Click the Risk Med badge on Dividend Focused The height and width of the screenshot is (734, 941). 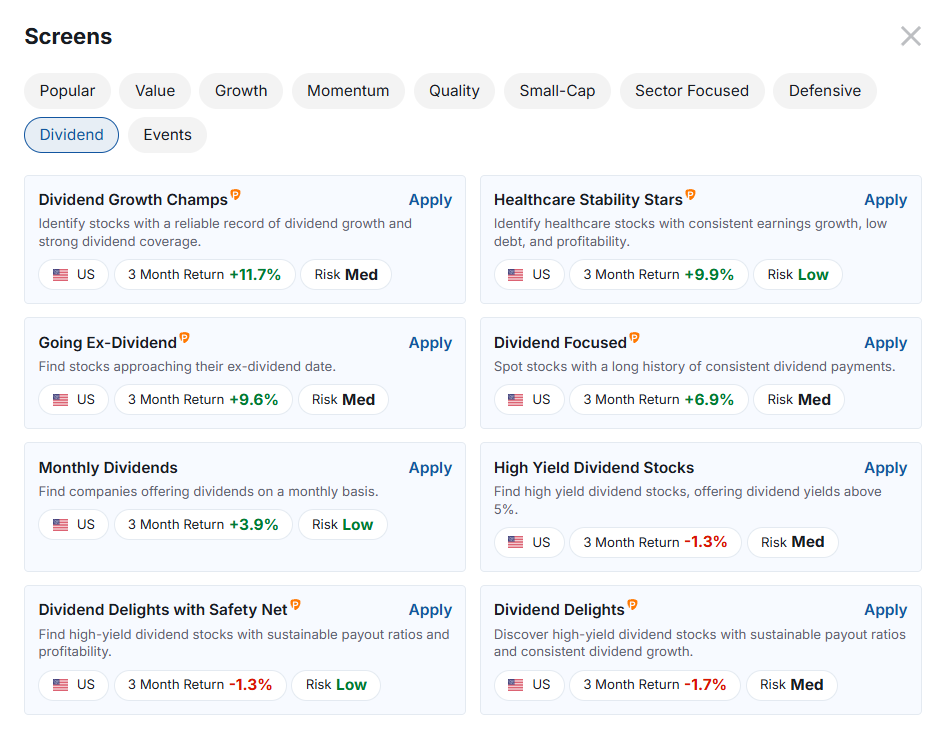[798, 399]
